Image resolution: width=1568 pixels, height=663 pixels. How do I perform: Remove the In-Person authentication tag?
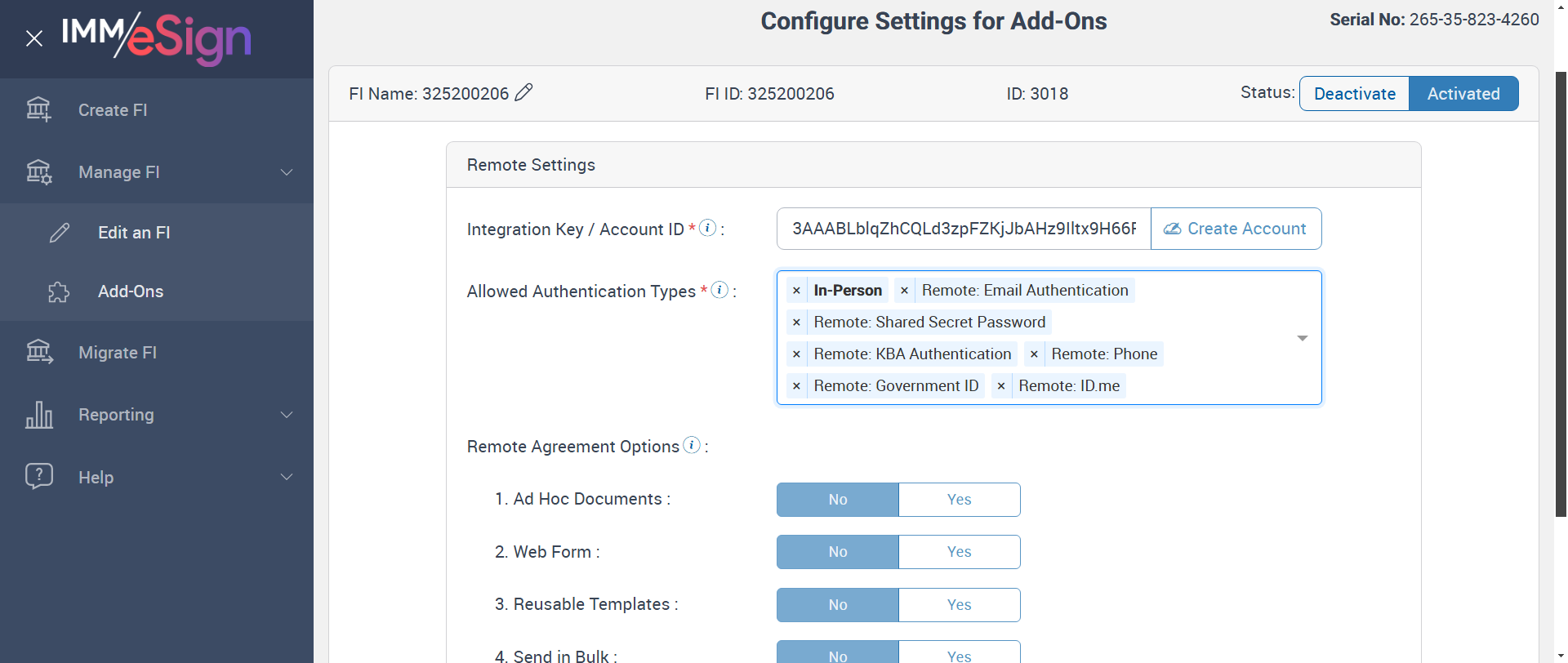click(796, 291)
